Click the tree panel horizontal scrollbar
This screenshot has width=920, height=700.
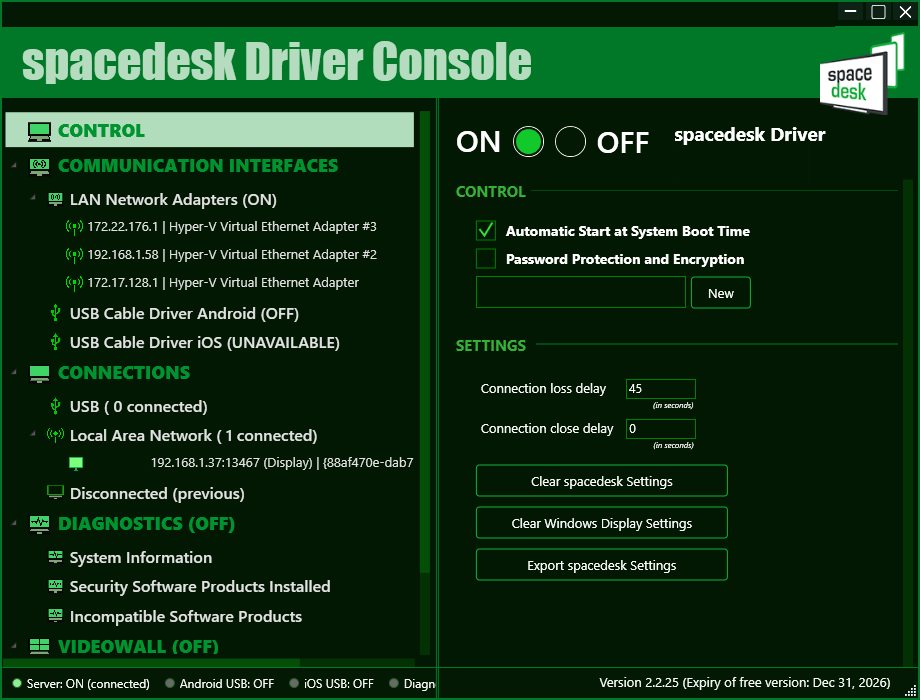[x=153, y=662]
